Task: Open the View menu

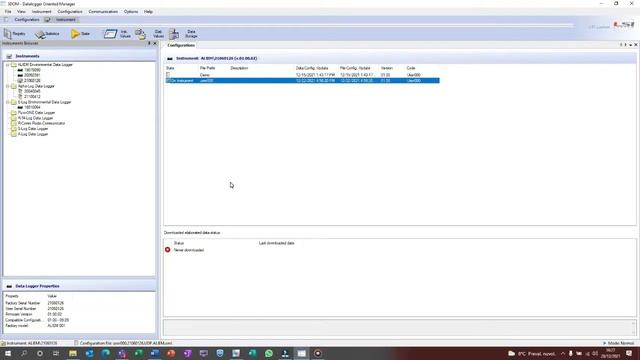Action: coord(21,11)
